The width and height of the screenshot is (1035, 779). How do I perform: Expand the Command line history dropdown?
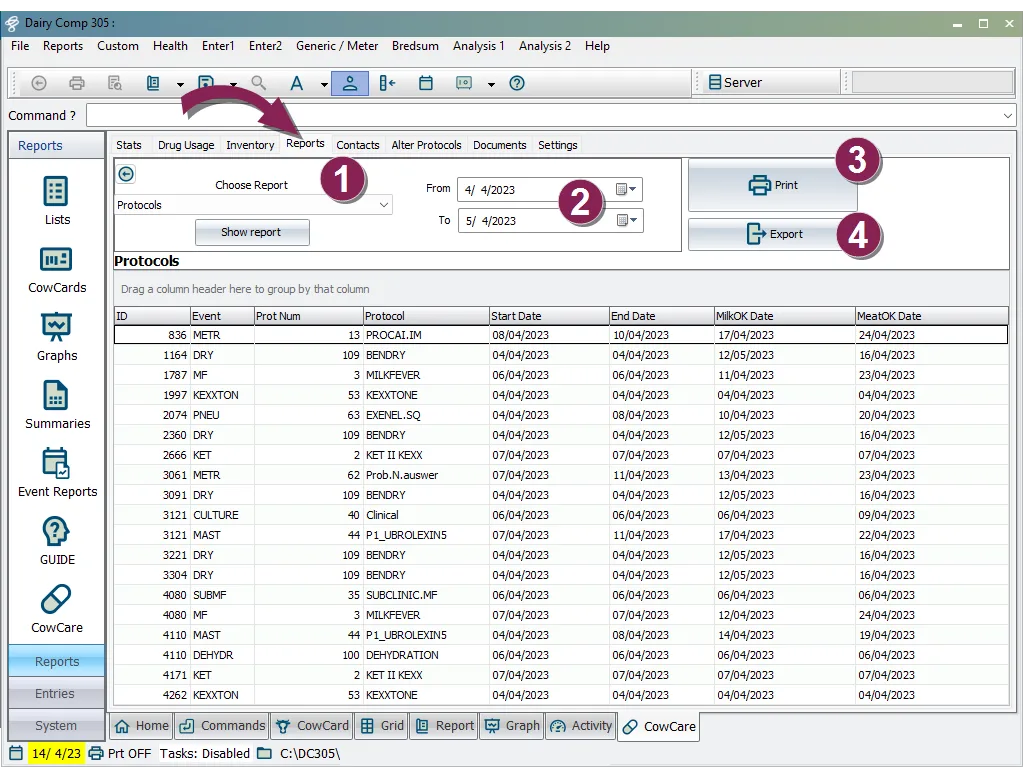(x=1007, y=116)
